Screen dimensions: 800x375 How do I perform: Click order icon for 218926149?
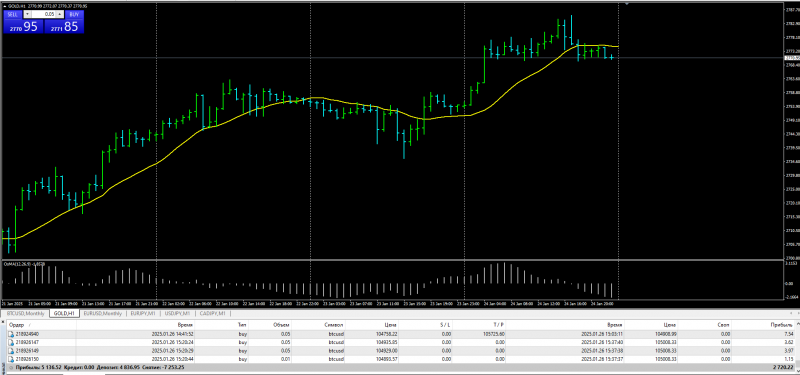coord(11,351)
